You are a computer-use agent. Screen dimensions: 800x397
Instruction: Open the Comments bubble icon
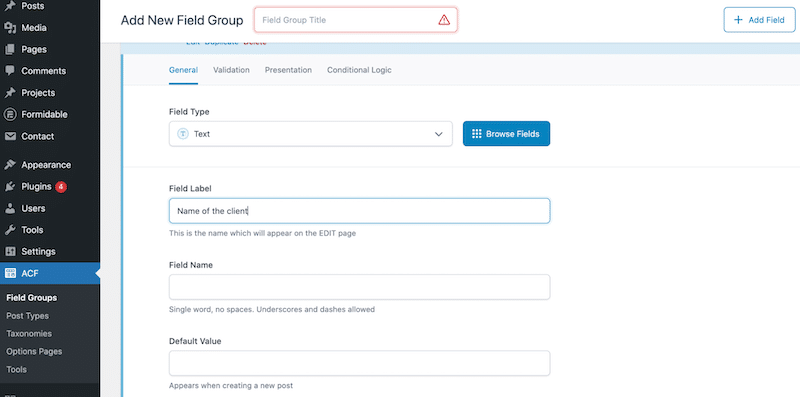click(x=10, y=71)
